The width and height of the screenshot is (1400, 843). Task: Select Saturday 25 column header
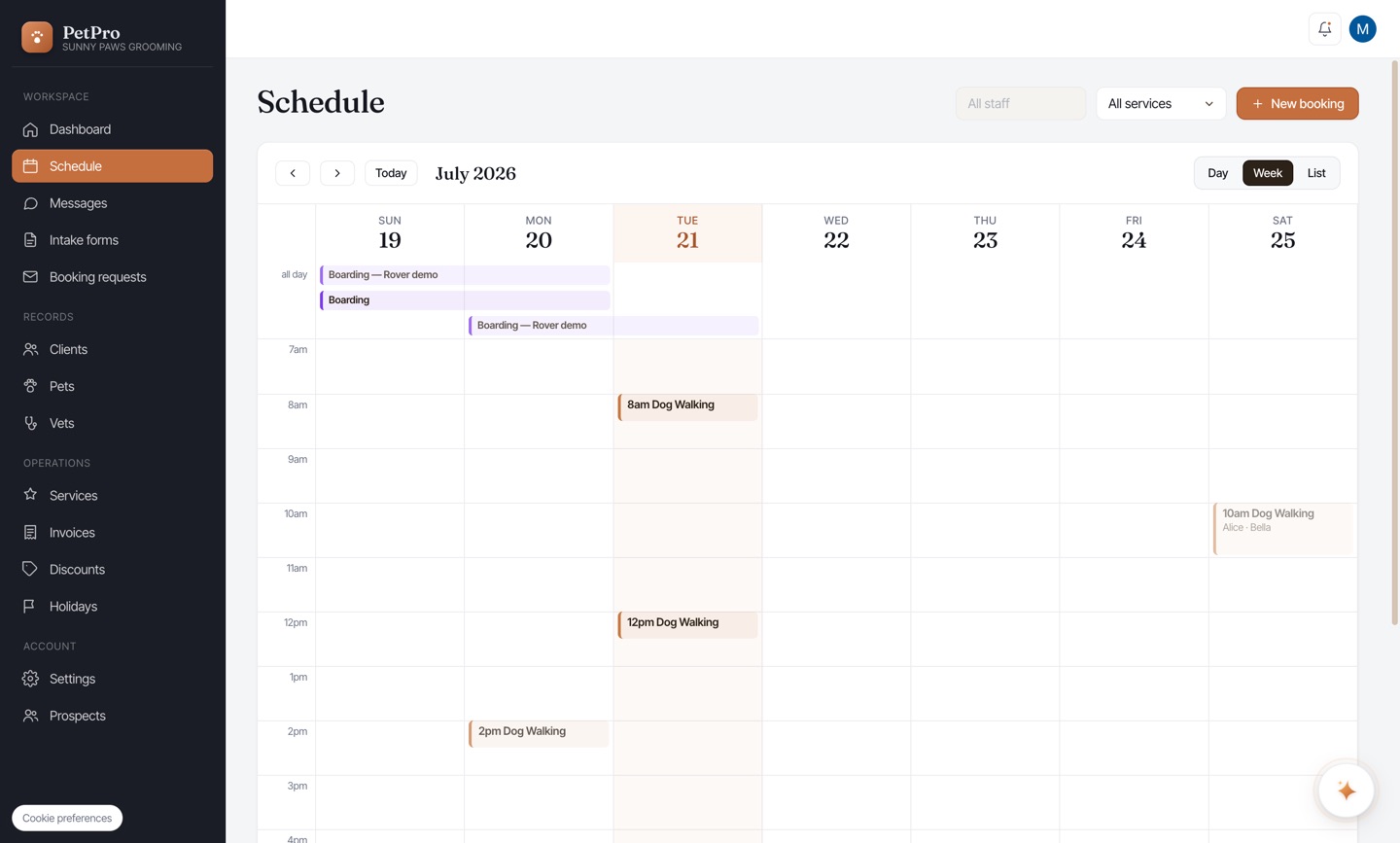[1282, 233]
